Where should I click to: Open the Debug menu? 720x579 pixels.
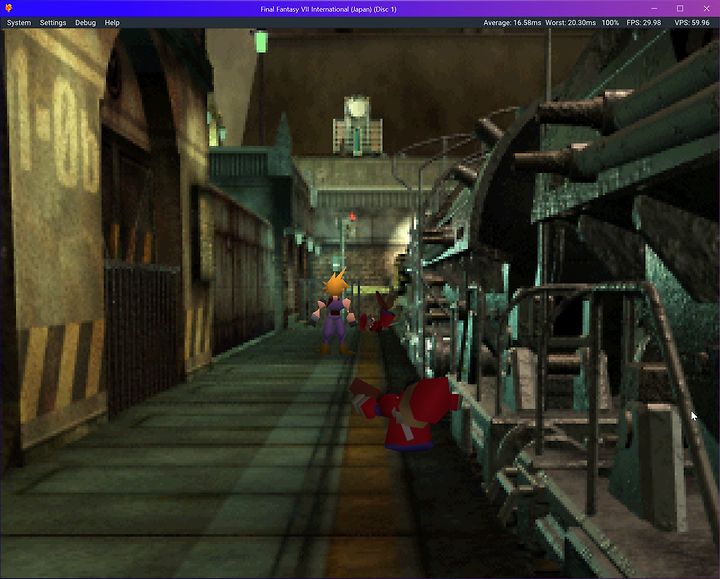pos(85,22)
